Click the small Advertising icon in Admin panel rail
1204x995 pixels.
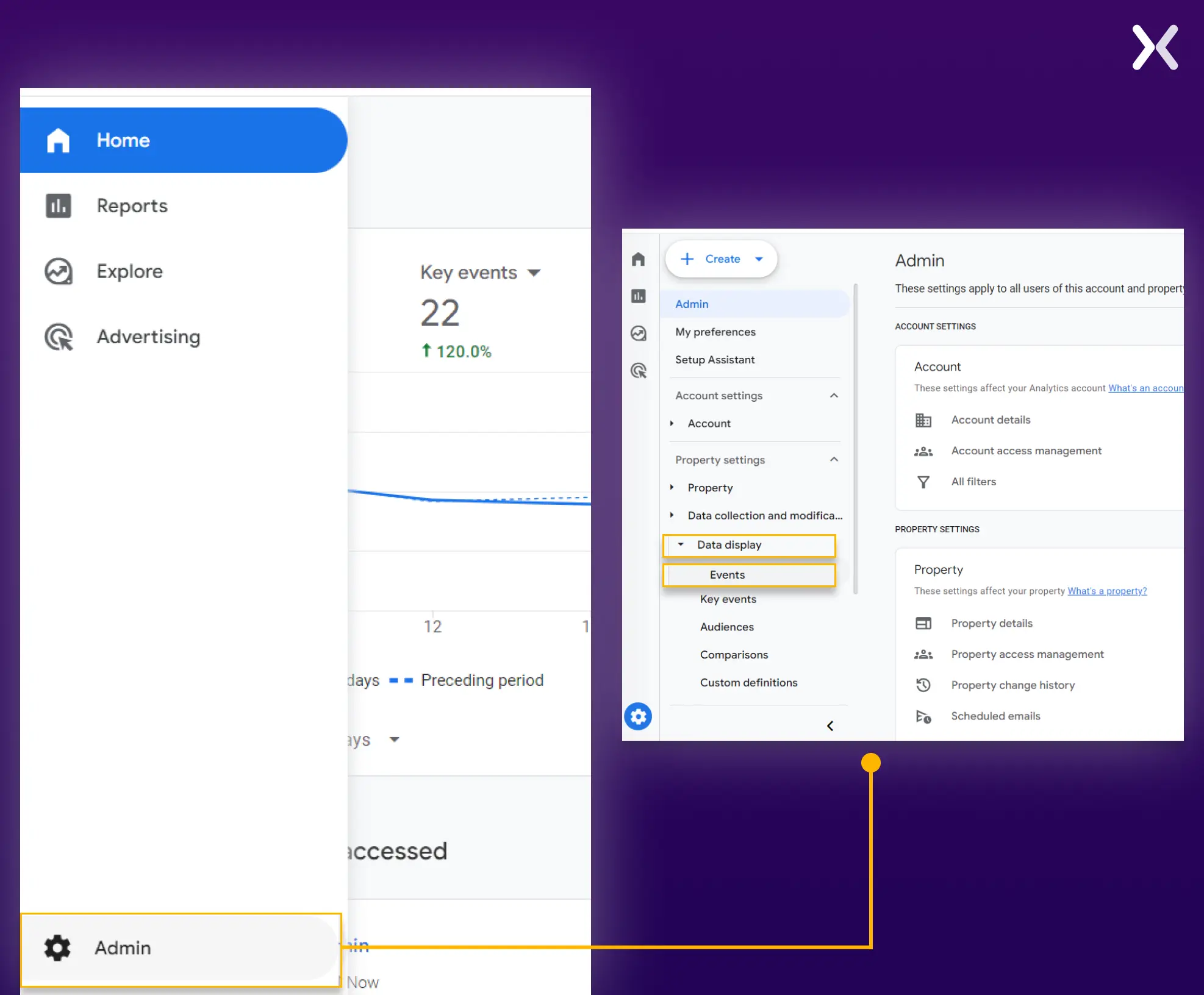coord(639,371)
